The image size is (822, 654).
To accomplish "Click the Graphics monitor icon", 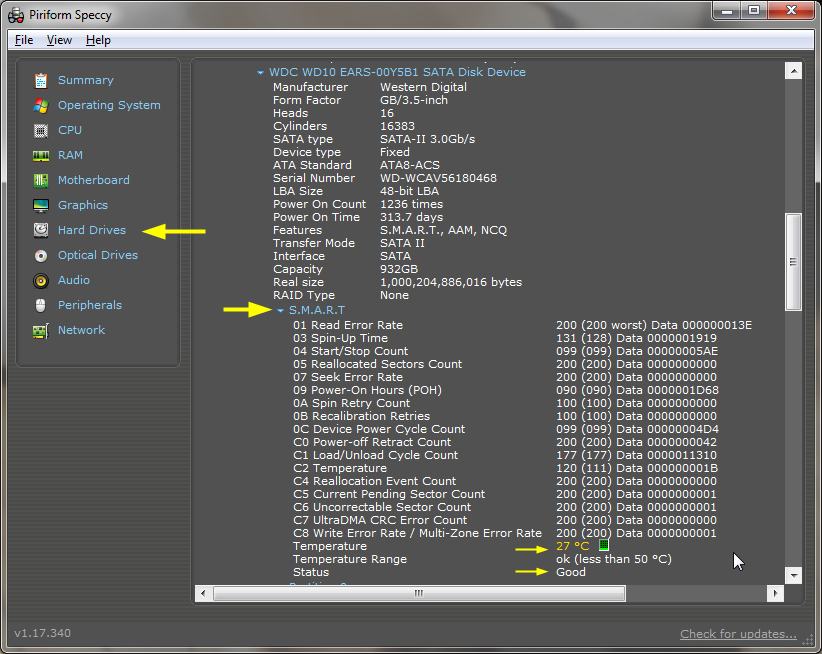I will pos(41,205).
